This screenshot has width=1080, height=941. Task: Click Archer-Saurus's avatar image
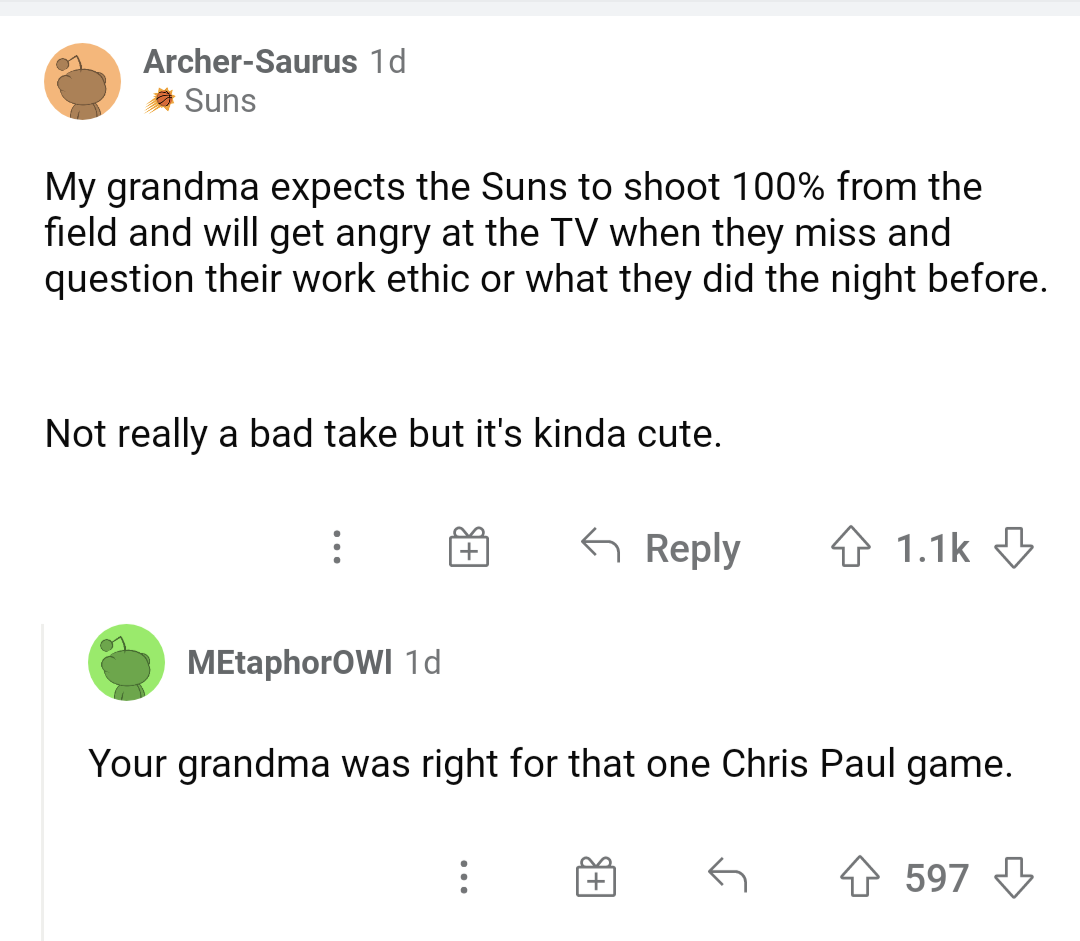[x=82, y=81]
